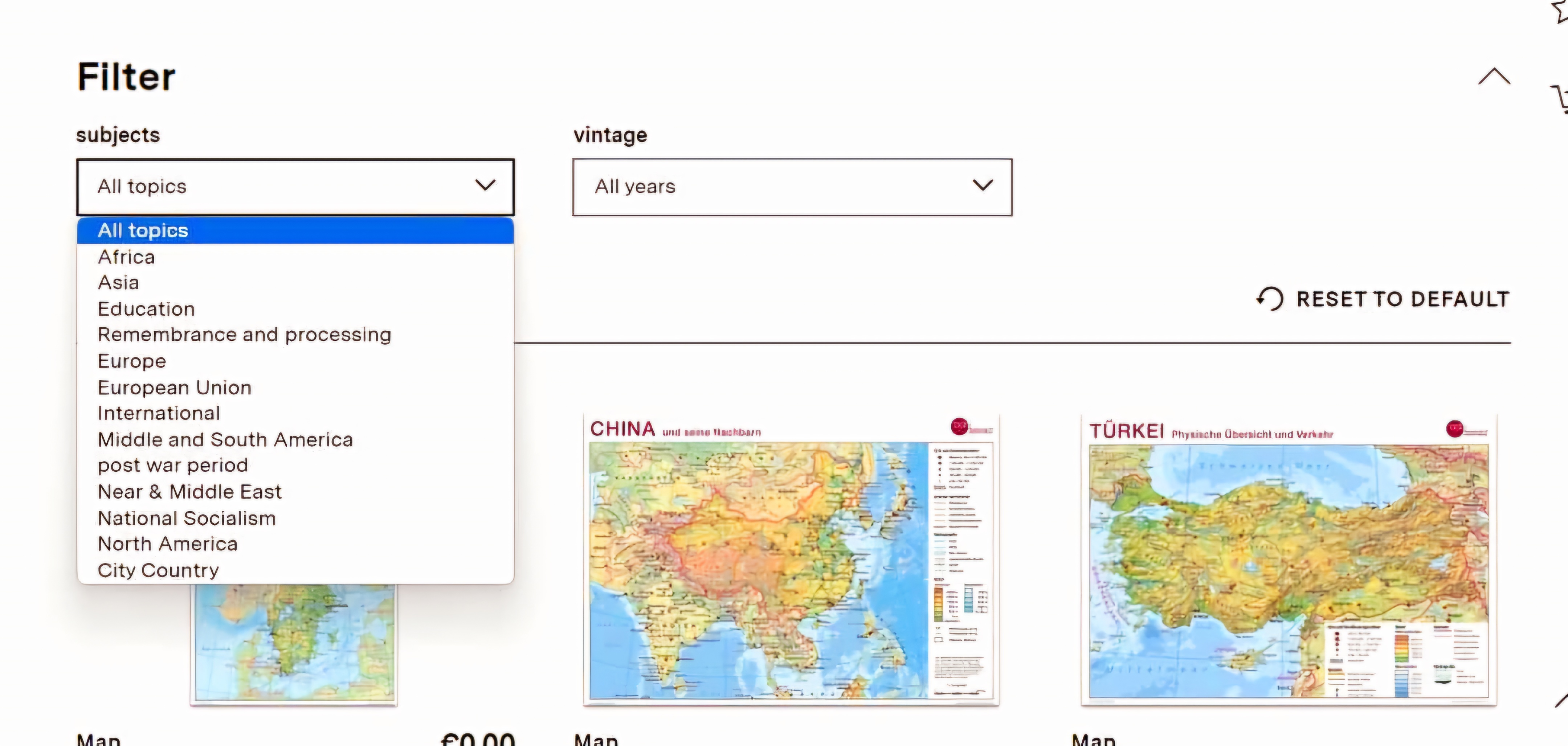Pick Middle and South America
1568x746 pixels.
(x=225, y=439)
